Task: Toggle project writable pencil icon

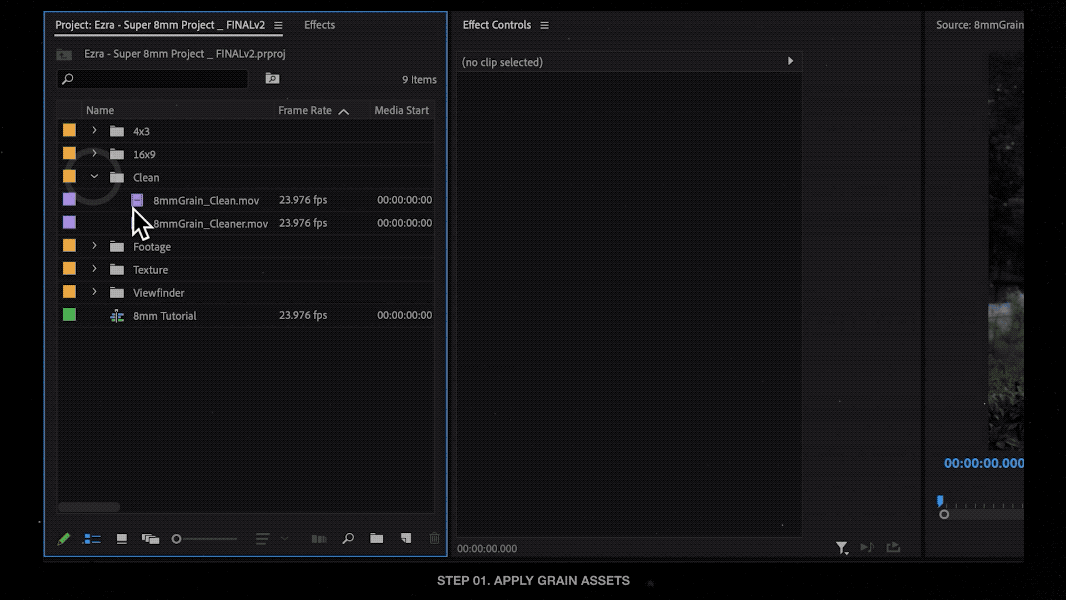Action: (x=63, y=539)
